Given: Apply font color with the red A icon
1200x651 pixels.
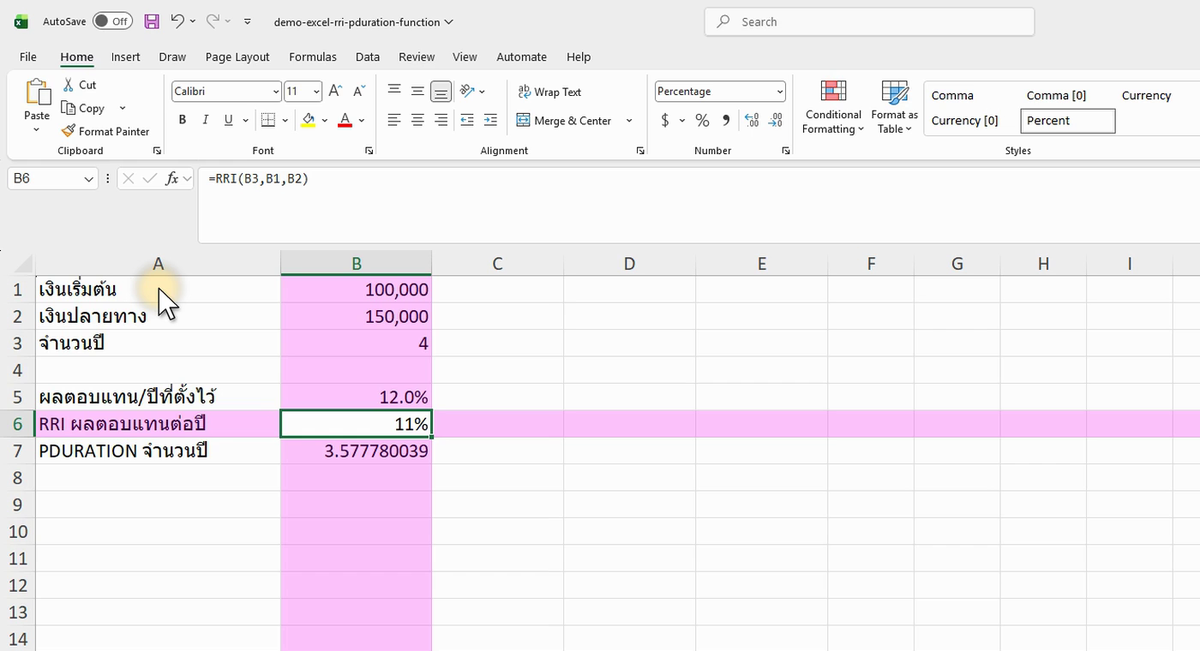Looking at the screenshot, I should click(x=345, y=120).
